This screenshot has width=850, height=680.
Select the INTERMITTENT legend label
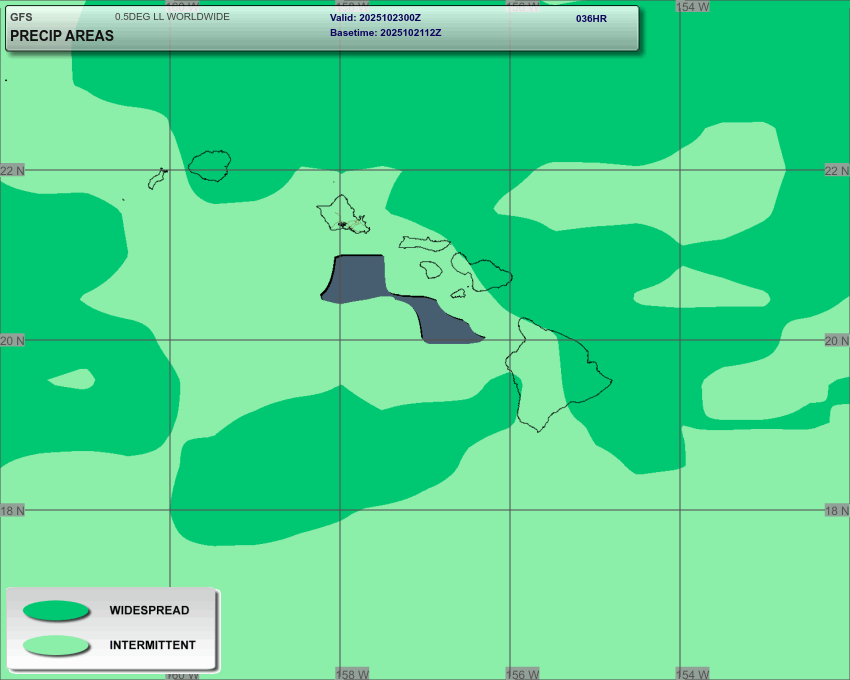(x=152, y=645)
